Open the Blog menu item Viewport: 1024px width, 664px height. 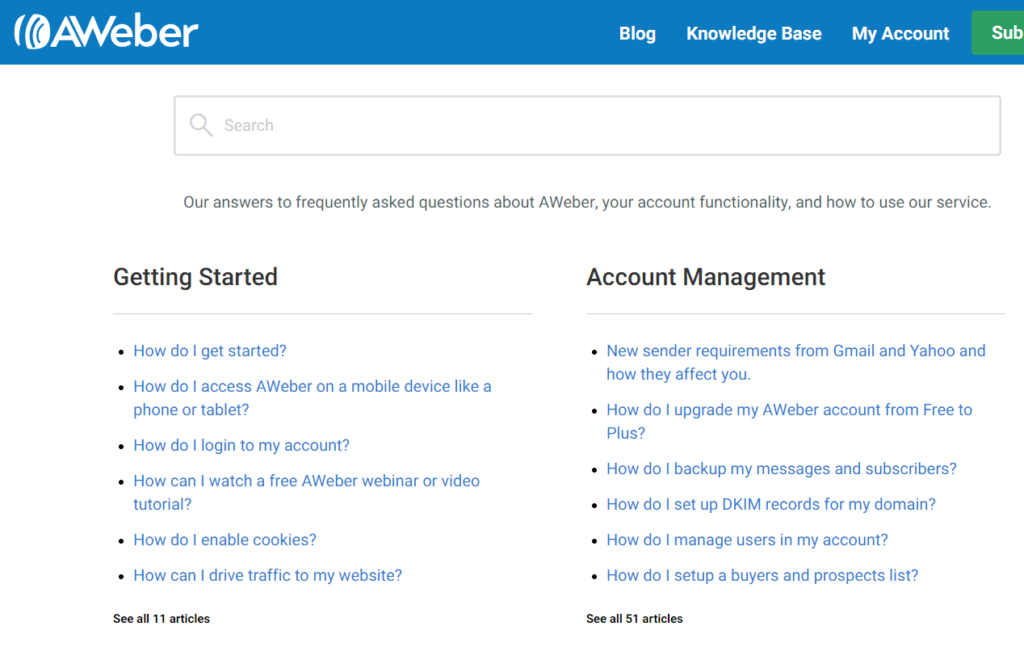[637, 33]
